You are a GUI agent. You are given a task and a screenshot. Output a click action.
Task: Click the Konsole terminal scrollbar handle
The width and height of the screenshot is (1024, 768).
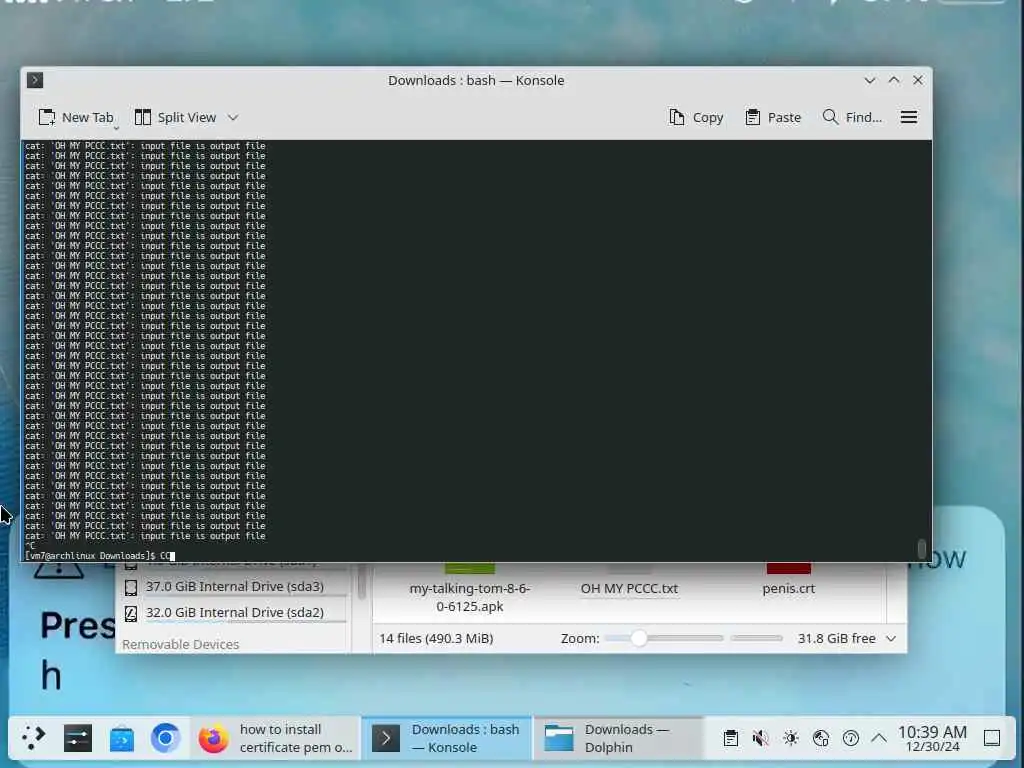click(x=921, y=549)
